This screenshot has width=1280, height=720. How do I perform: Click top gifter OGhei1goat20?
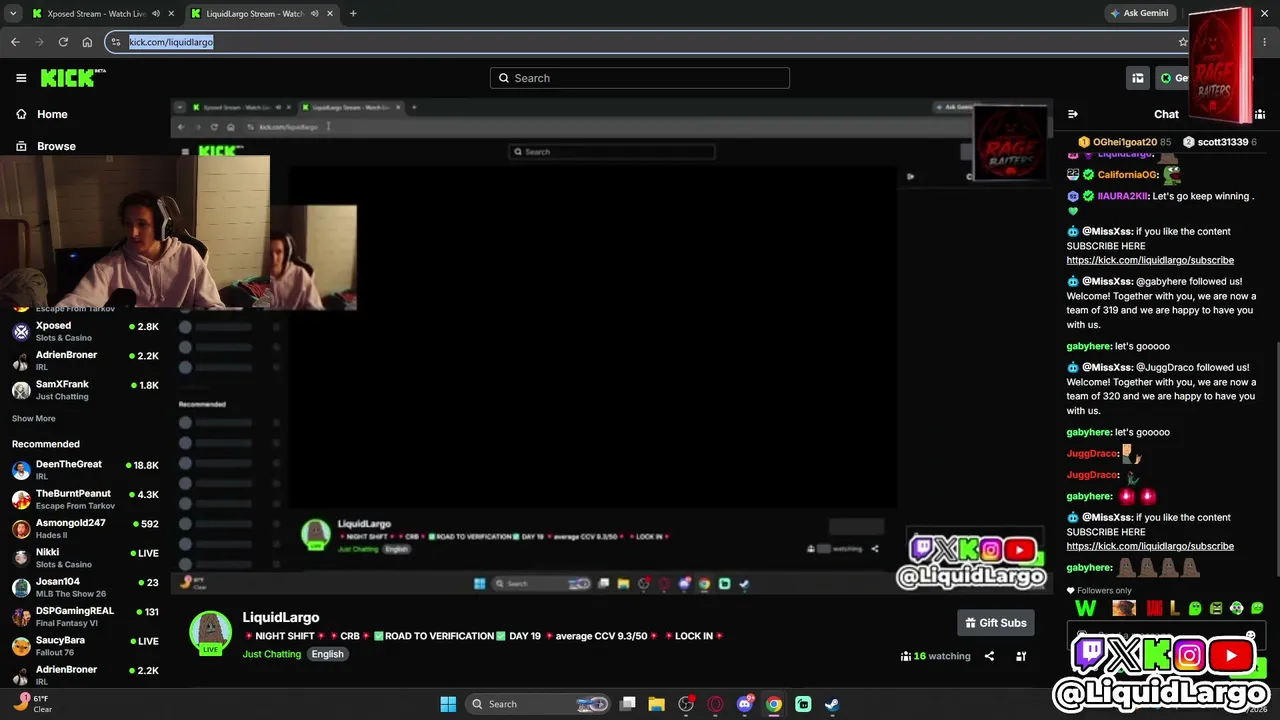tap(1124, 142)
